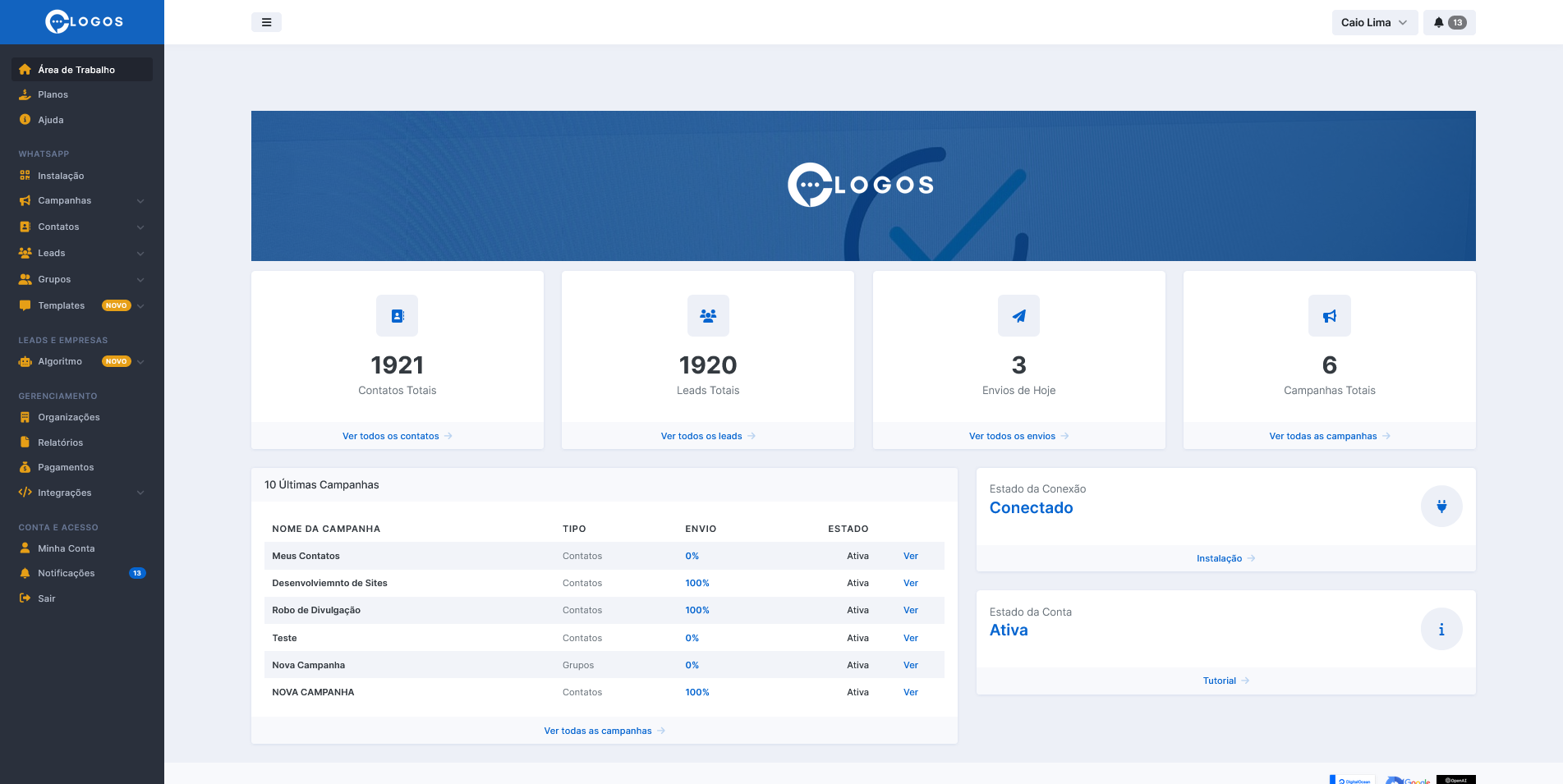Open Minha Conta menu item

pos(82,548)
